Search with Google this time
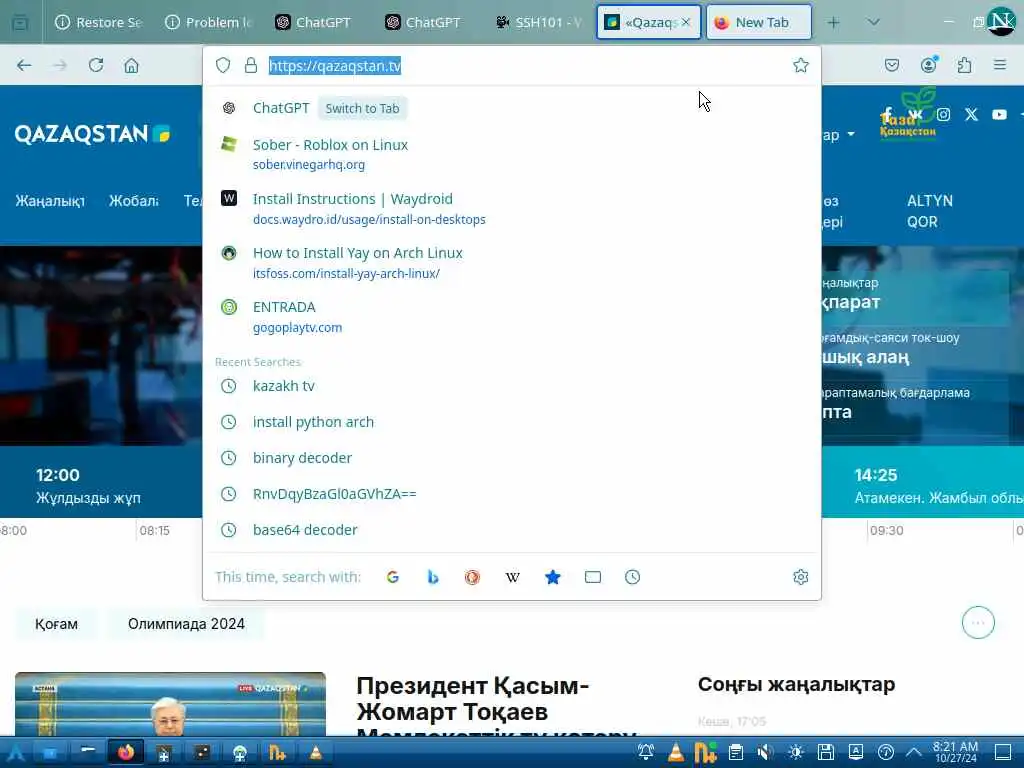 coord(392,577)
